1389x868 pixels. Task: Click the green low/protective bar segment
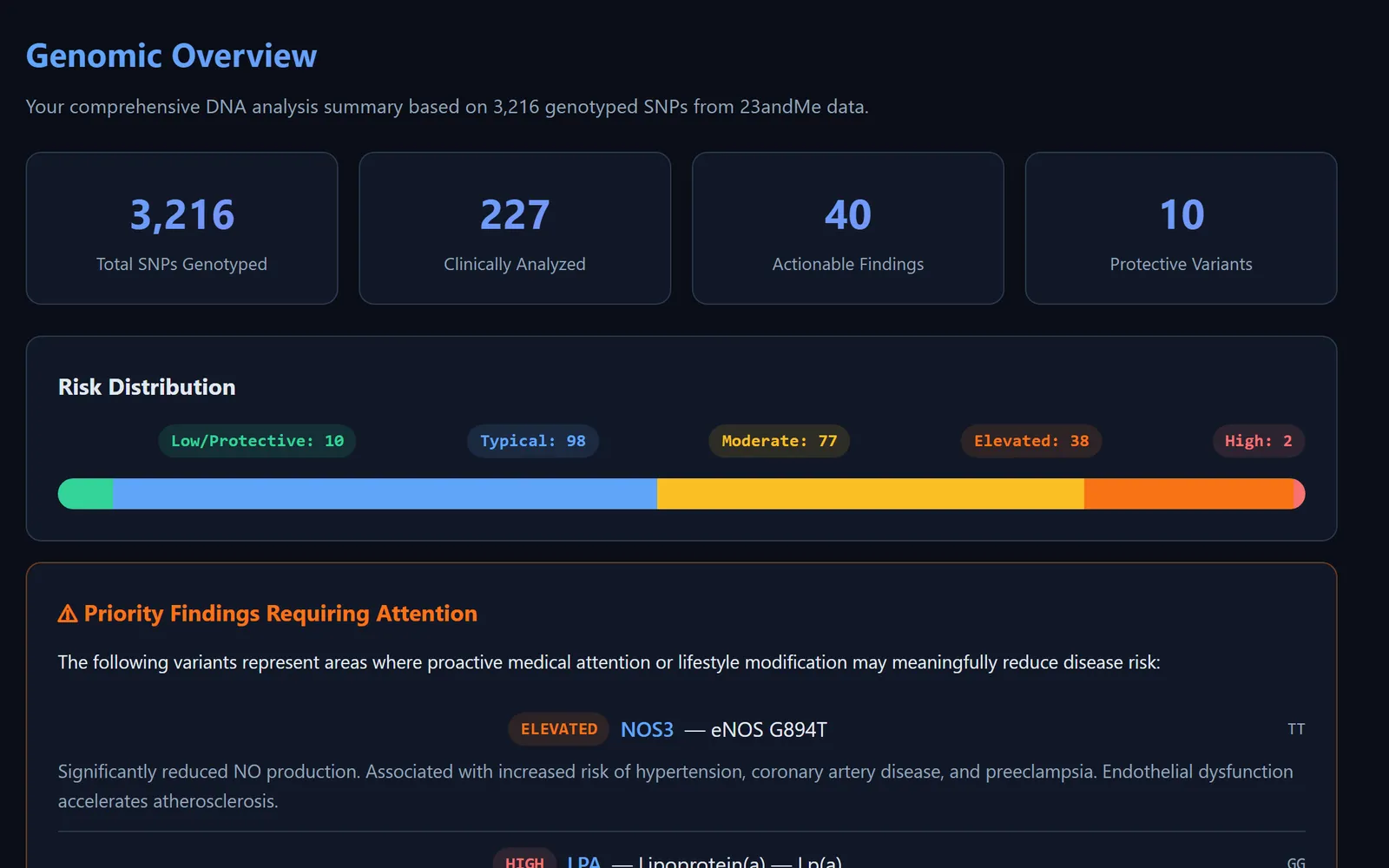point(86,494)
